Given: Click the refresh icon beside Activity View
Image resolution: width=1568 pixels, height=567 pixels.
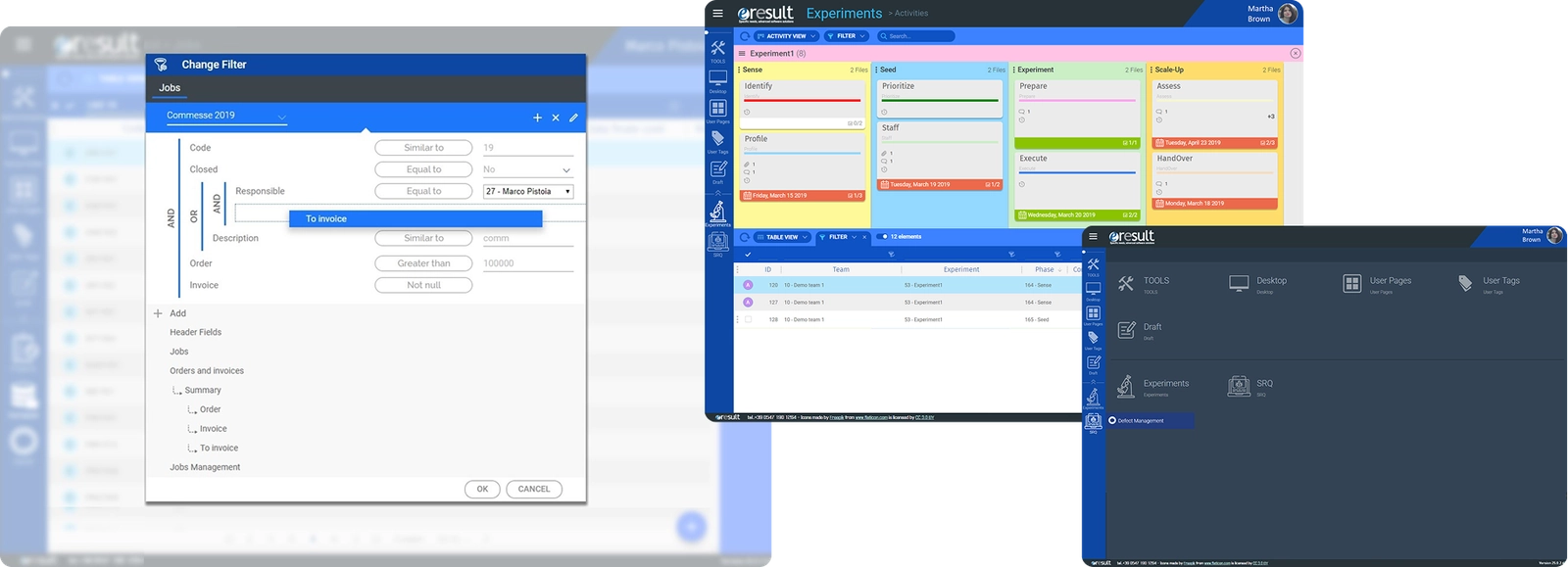Looking at the screenshot, I should tap(745, 36).
